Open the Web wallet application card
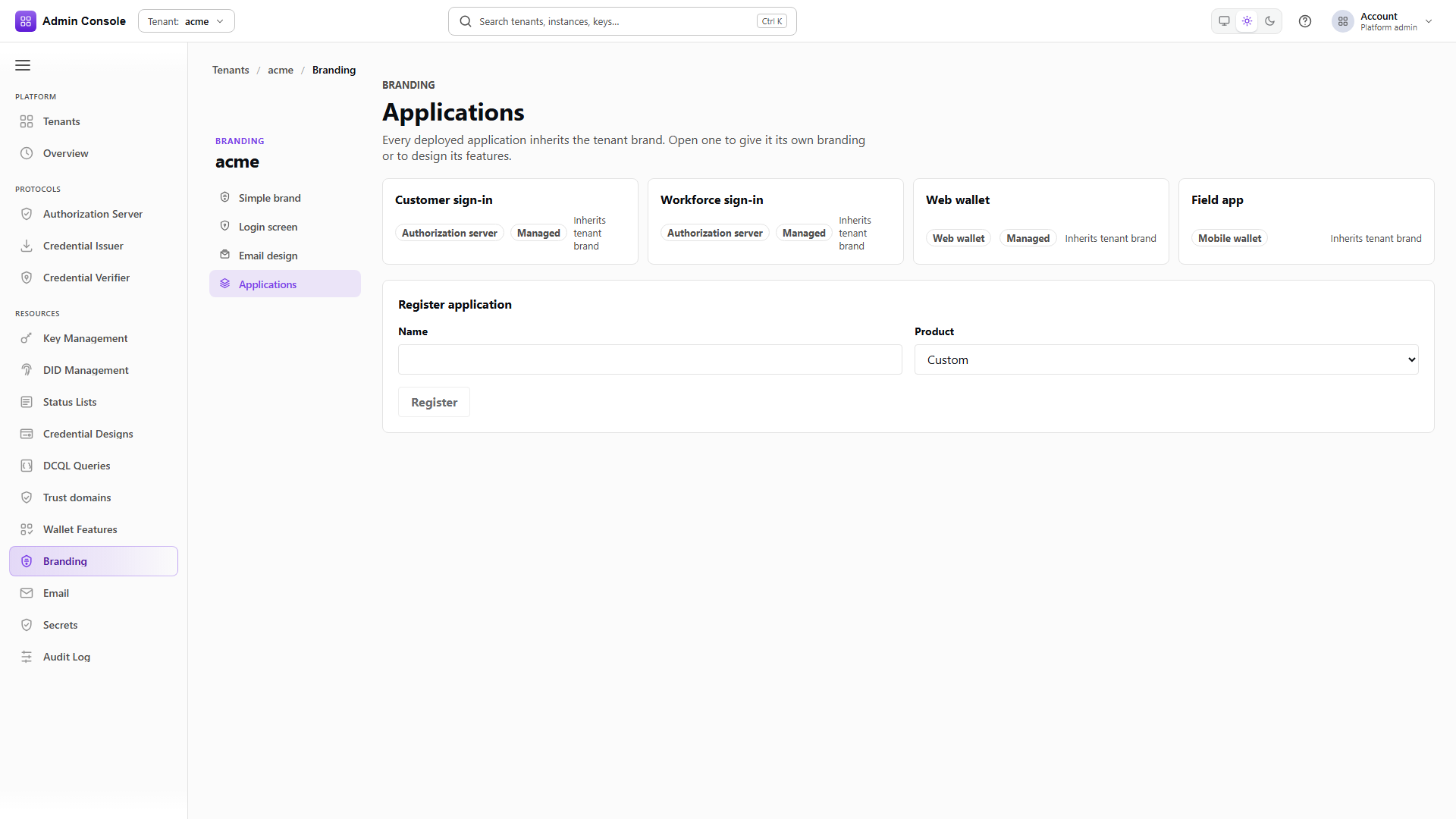1456x819 pixels. (x=1041, y=221)
